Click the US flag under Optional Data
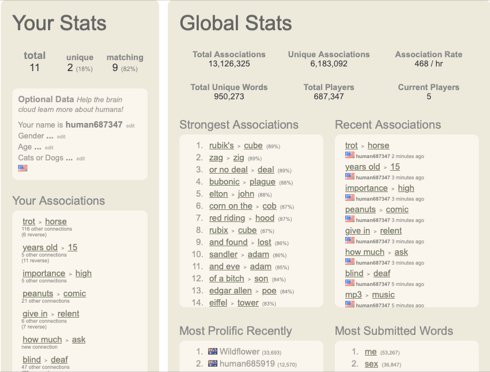The height and width of the screenshot is (372, 490). click(x=23, y=168)
